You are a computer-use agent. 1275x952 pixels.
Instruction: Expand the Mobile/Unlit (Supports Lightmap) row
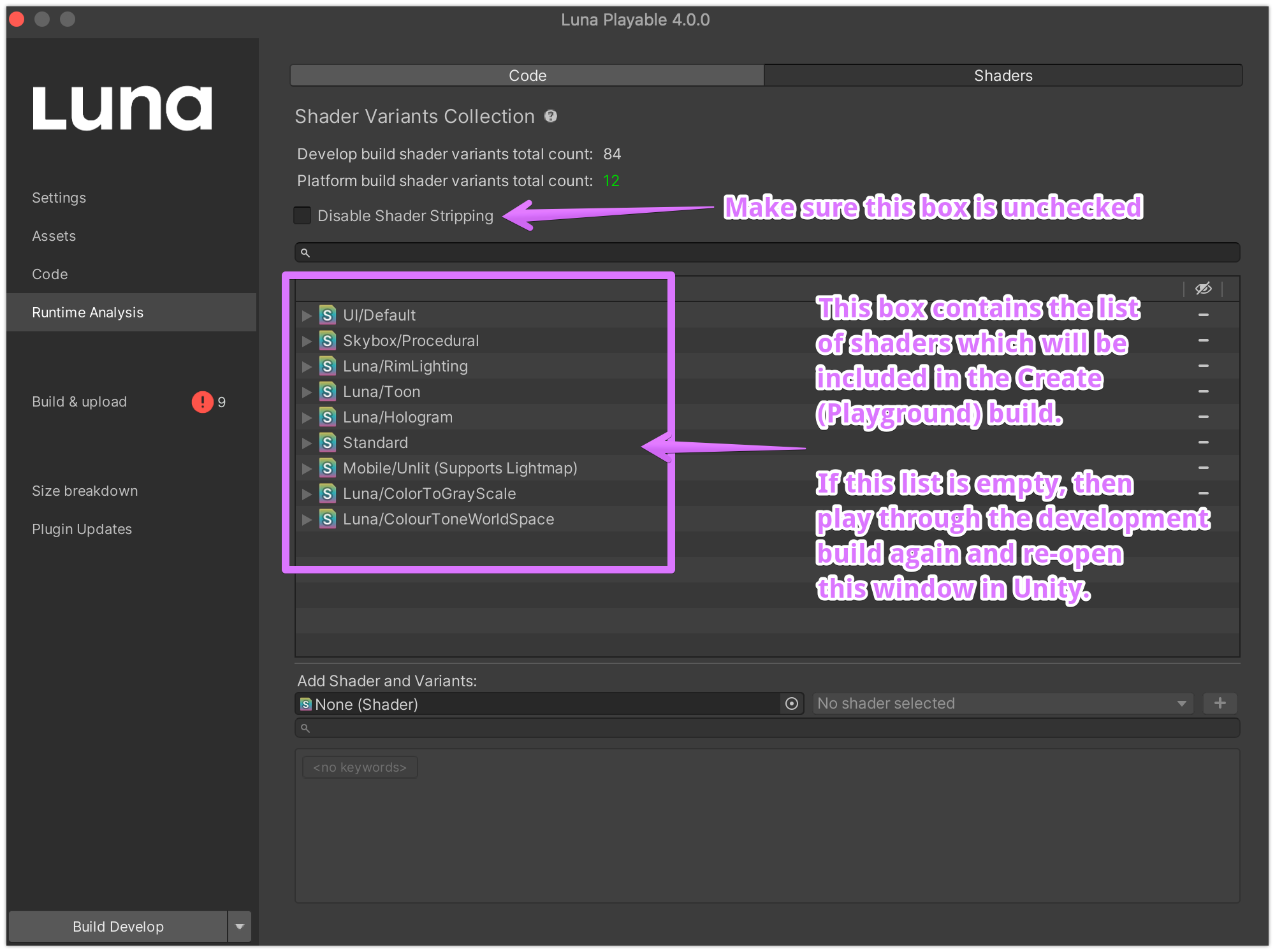tap(307, 468)
